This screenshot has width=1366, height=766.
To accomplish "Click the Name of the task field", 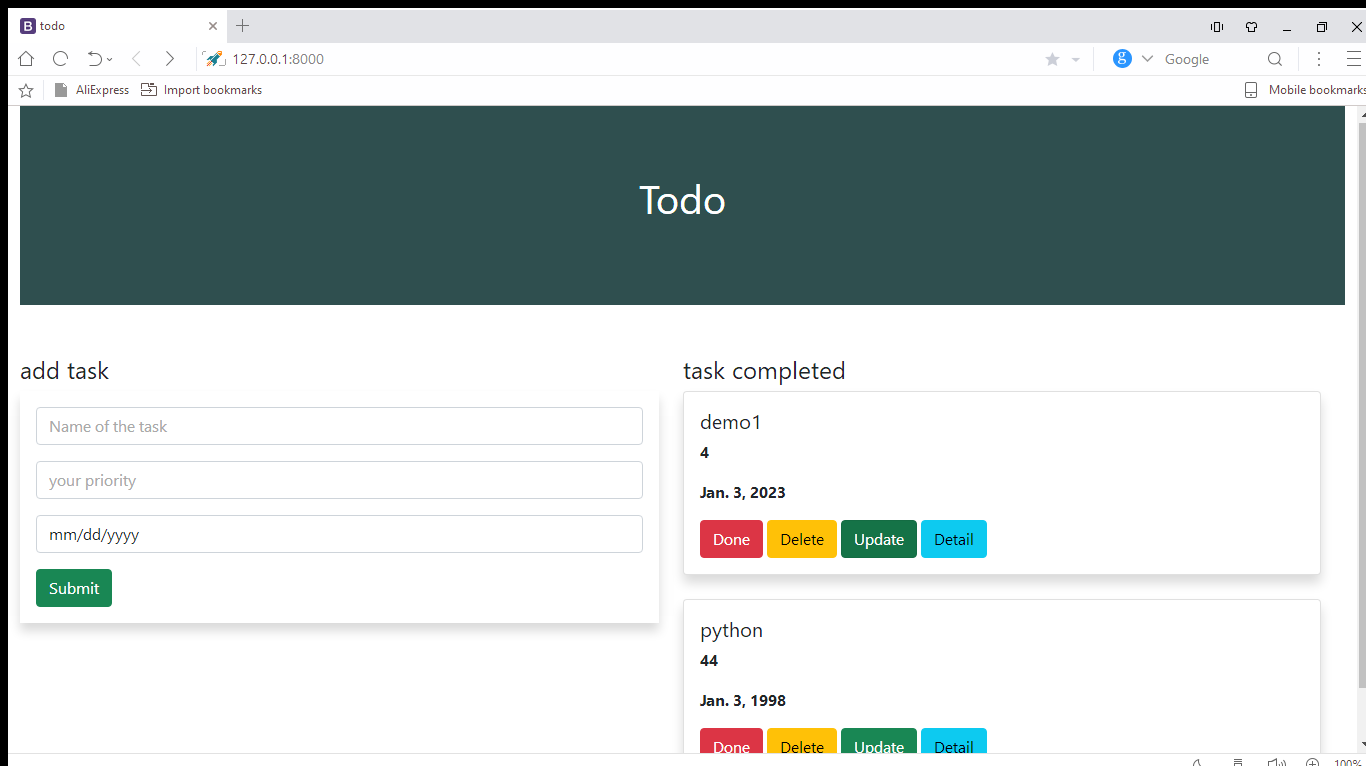I will pos(339,426).
